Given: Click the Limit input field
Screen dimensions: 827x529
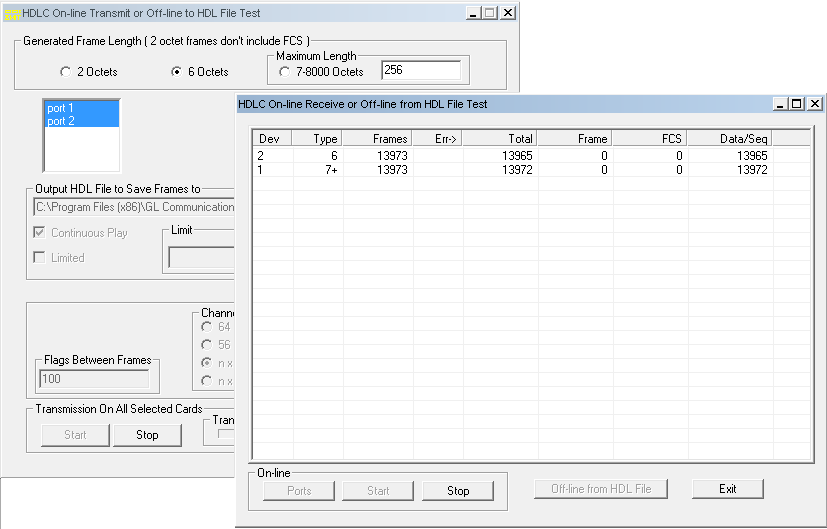Looking at the screenshot, I should click(201, 257).
